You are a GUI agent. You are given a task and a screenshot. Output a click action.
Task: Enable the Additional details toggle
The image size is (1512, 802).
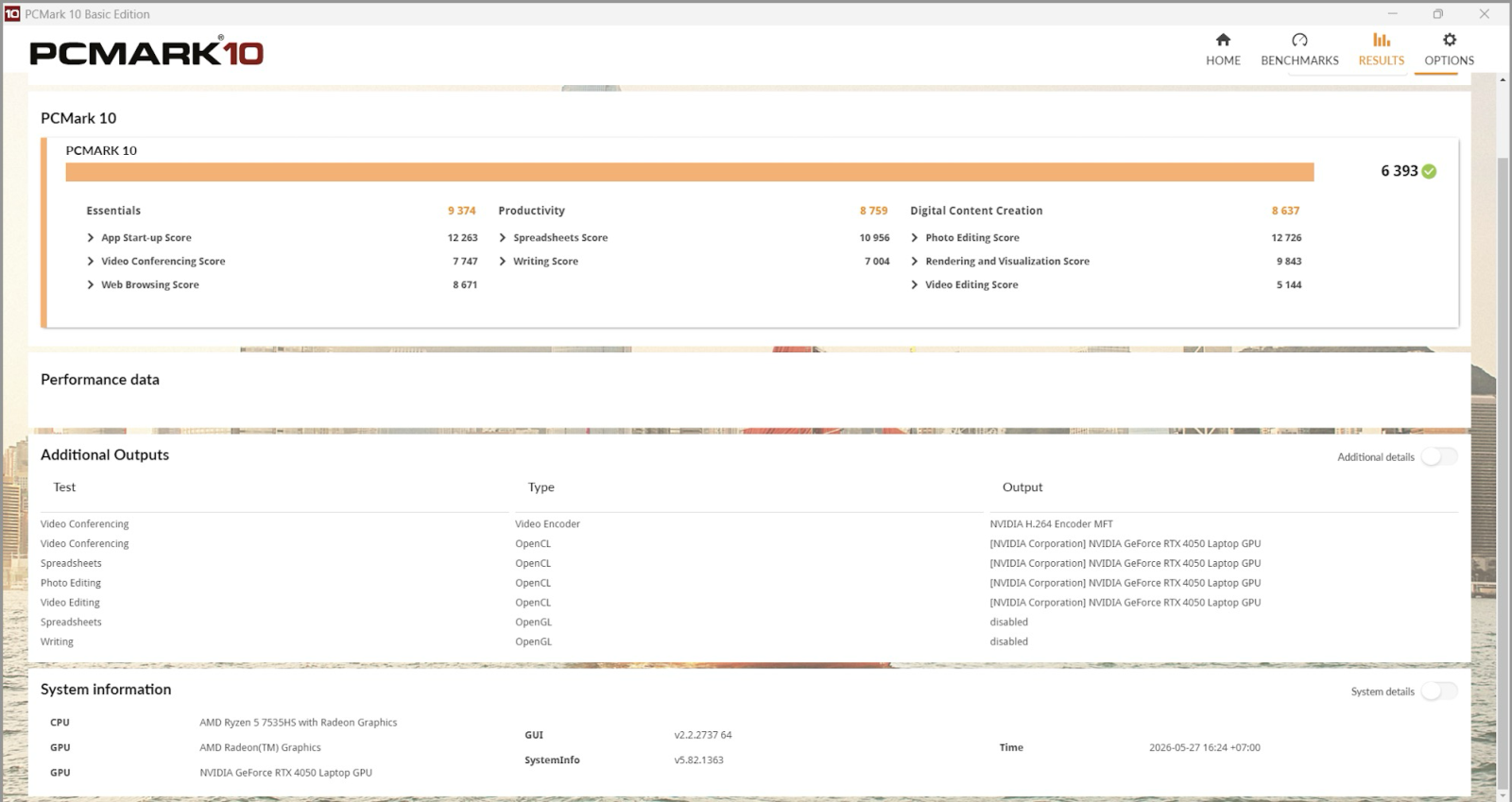1439,457
